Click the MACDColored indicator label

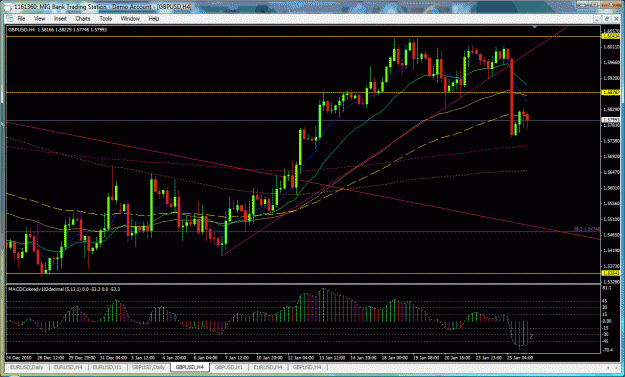[x=64, y=289]
